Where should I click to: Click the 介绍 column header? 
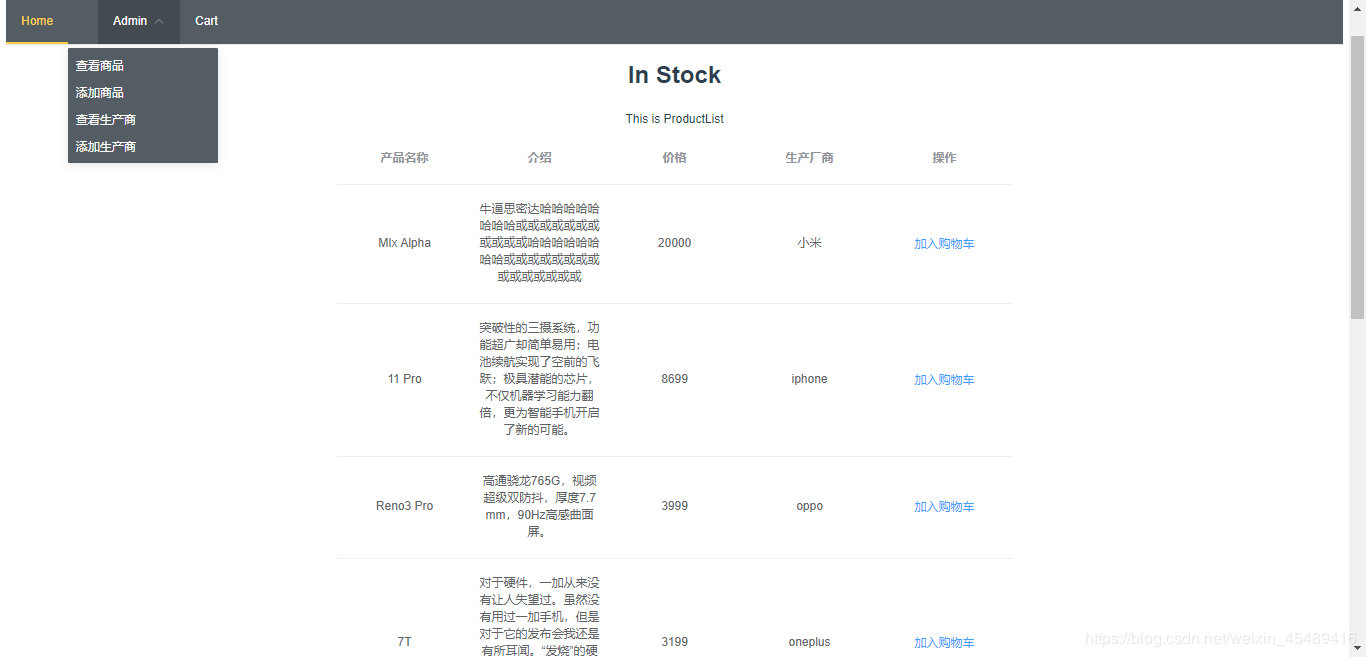point(539,158)
